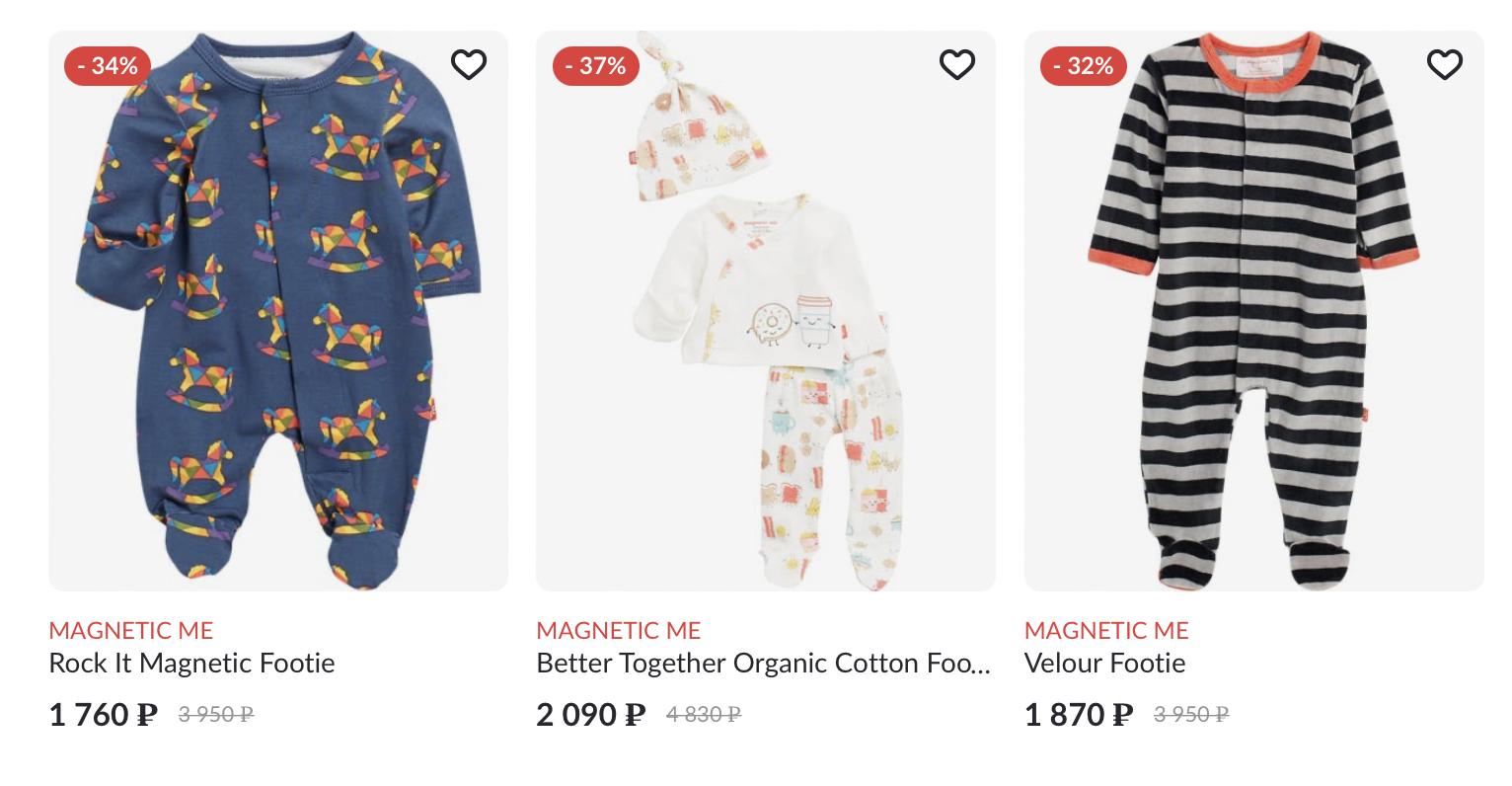Click MAGNETIC ME brand above Rock It Footie
This screenshot has width=1512, height=786.
[x=131, y=630]
